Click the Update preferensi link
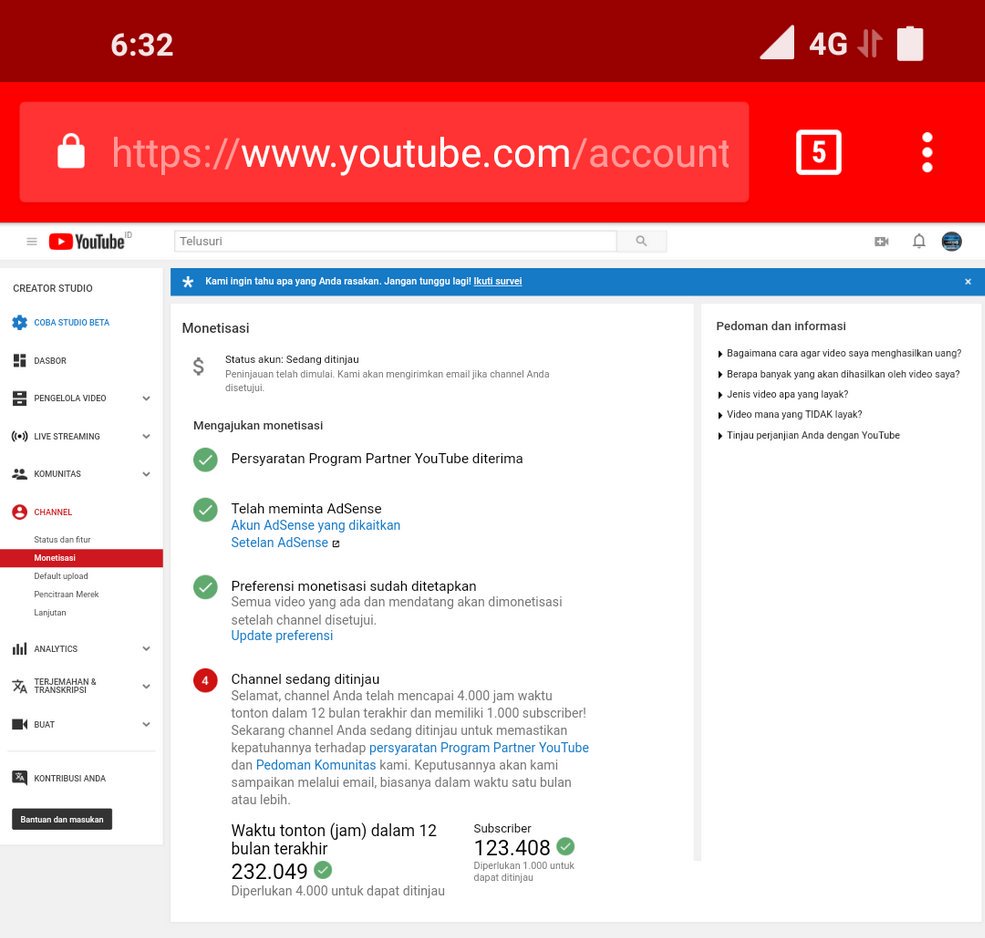The height and width of the screenshot is (938, 985). click(282, 636)
